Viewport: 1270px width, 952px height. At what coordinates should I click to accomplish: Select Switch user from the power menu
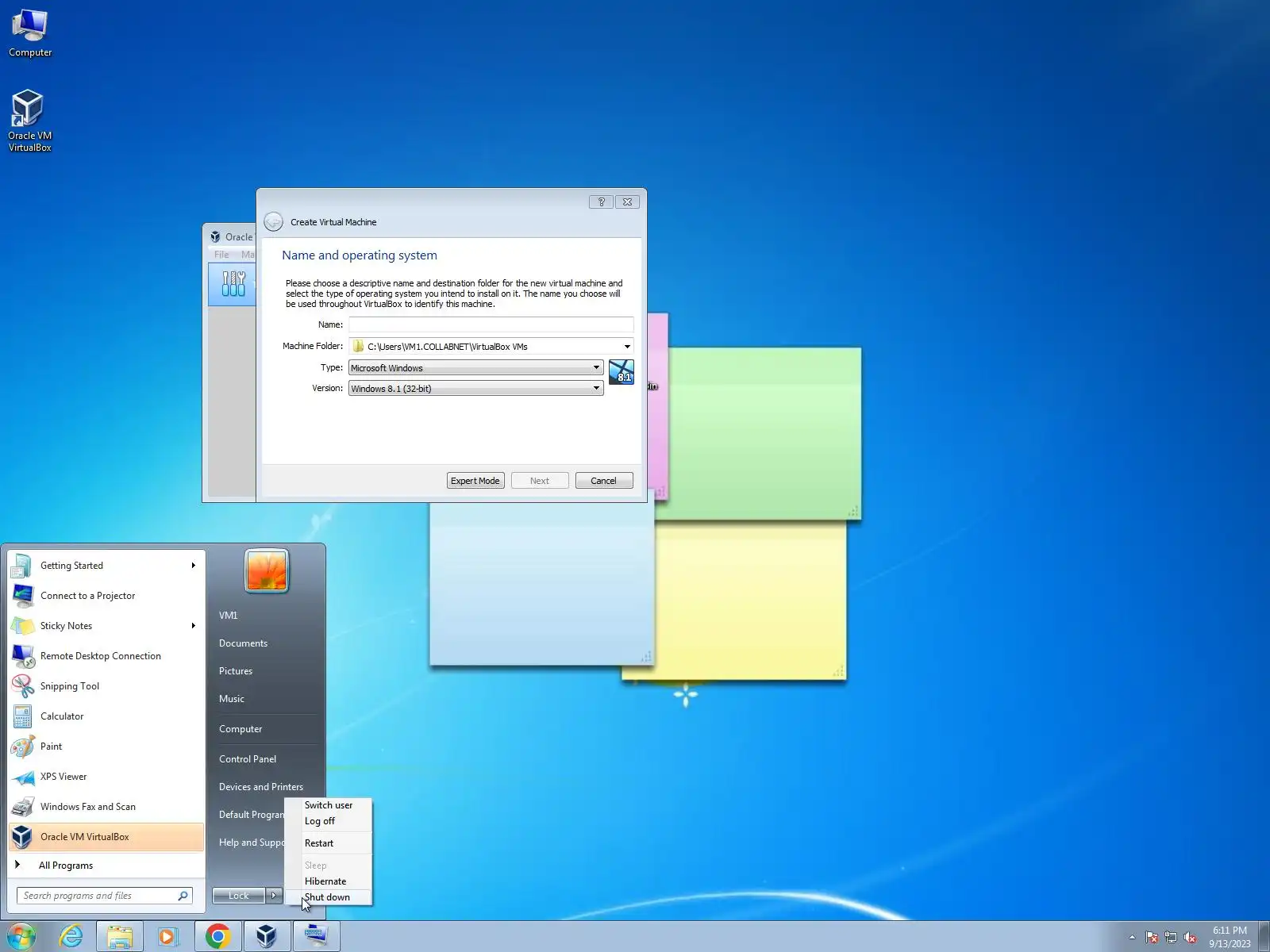coord(329,805)
